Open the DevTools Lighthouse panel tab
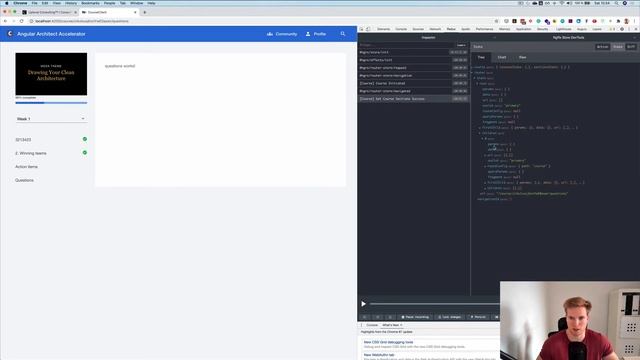Screen dimensions: 640x360 tap(563, 29)
